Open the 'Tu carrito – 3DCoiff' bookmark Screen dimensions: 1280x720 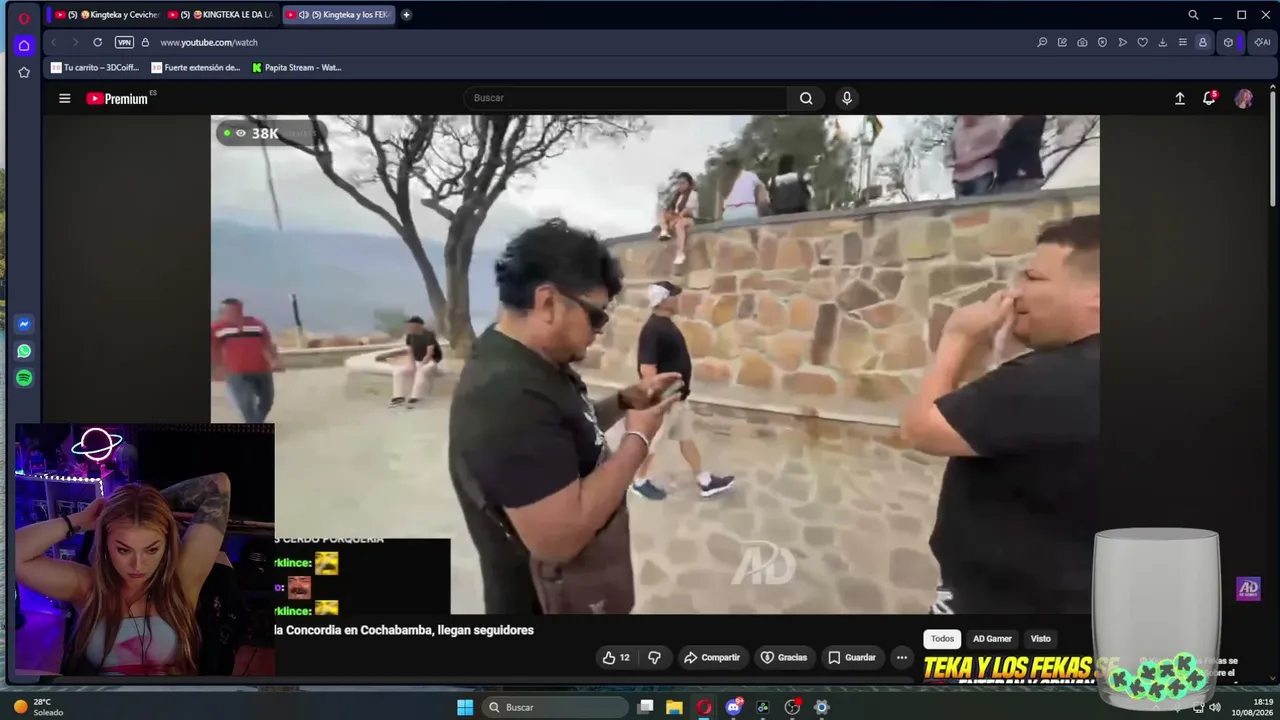point(95,68)
